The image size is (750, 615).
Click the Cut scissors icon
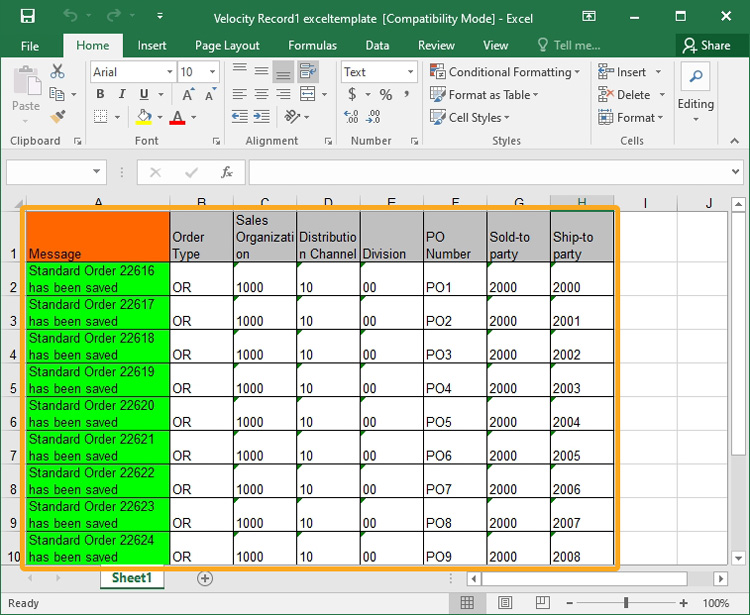57,72
